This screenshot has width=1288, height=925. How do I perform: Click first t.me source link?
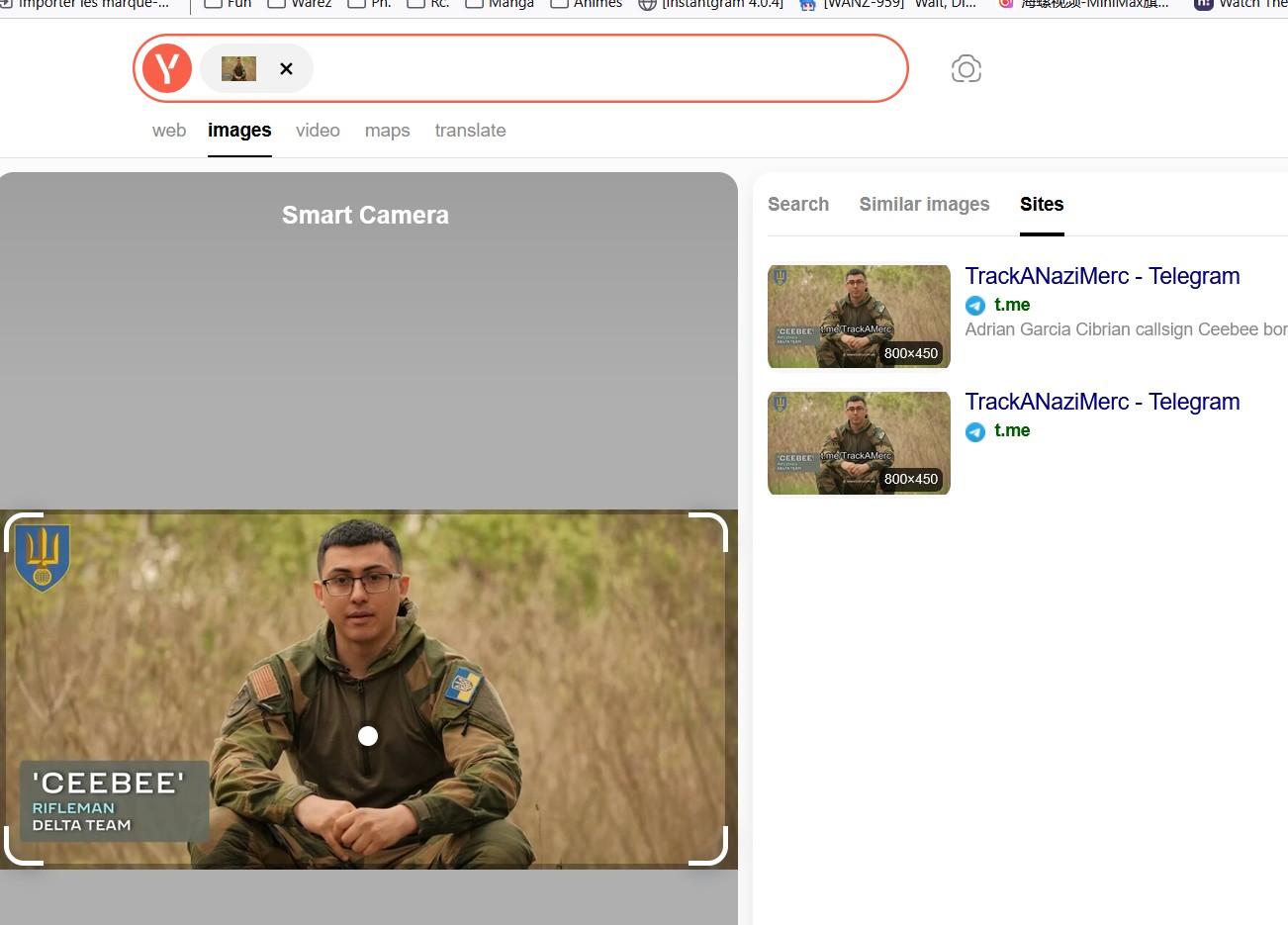coord(1012,305)
